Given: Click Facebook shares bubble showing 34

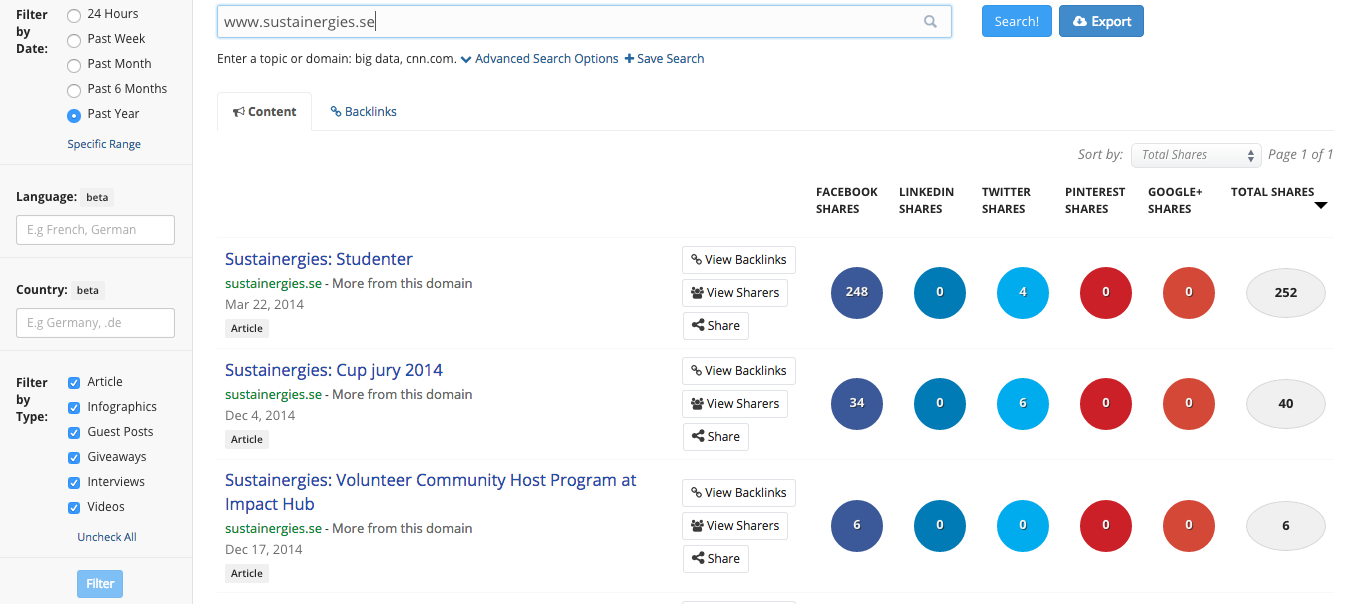Looking at the screenshot, I should click(x=857, y=403).
